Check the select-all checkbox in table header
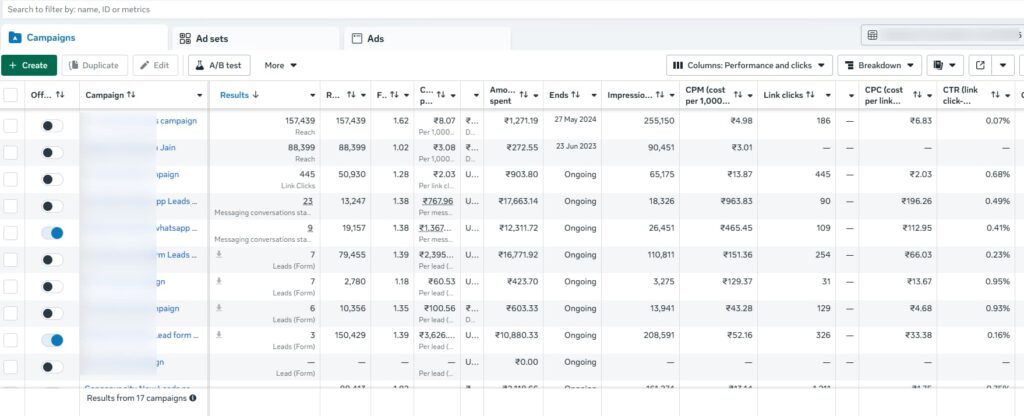This screenshot has height=416, width=1024. pos(11,95)
